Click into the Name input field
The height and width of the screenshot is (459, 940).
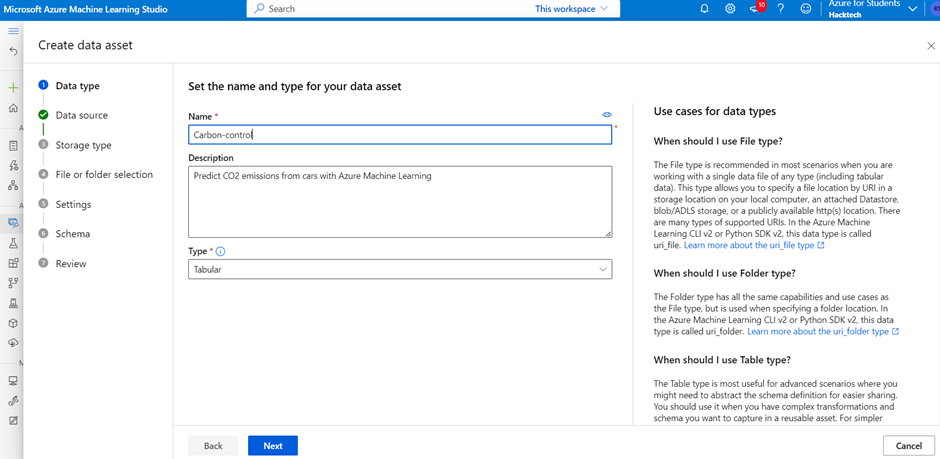tap(400, 135)
